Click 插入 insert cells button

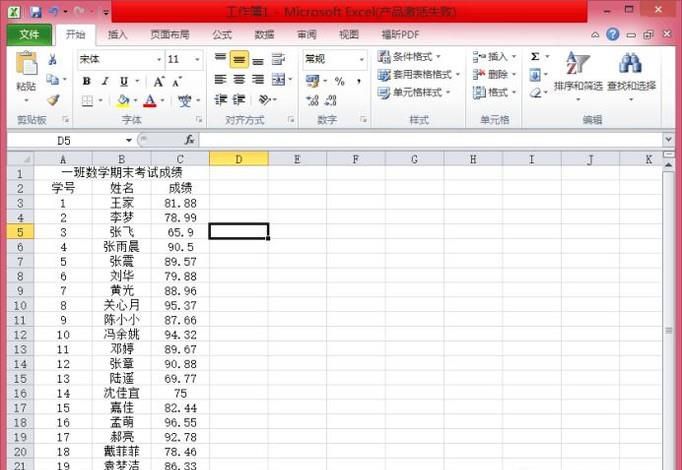[x=495, y=57]
